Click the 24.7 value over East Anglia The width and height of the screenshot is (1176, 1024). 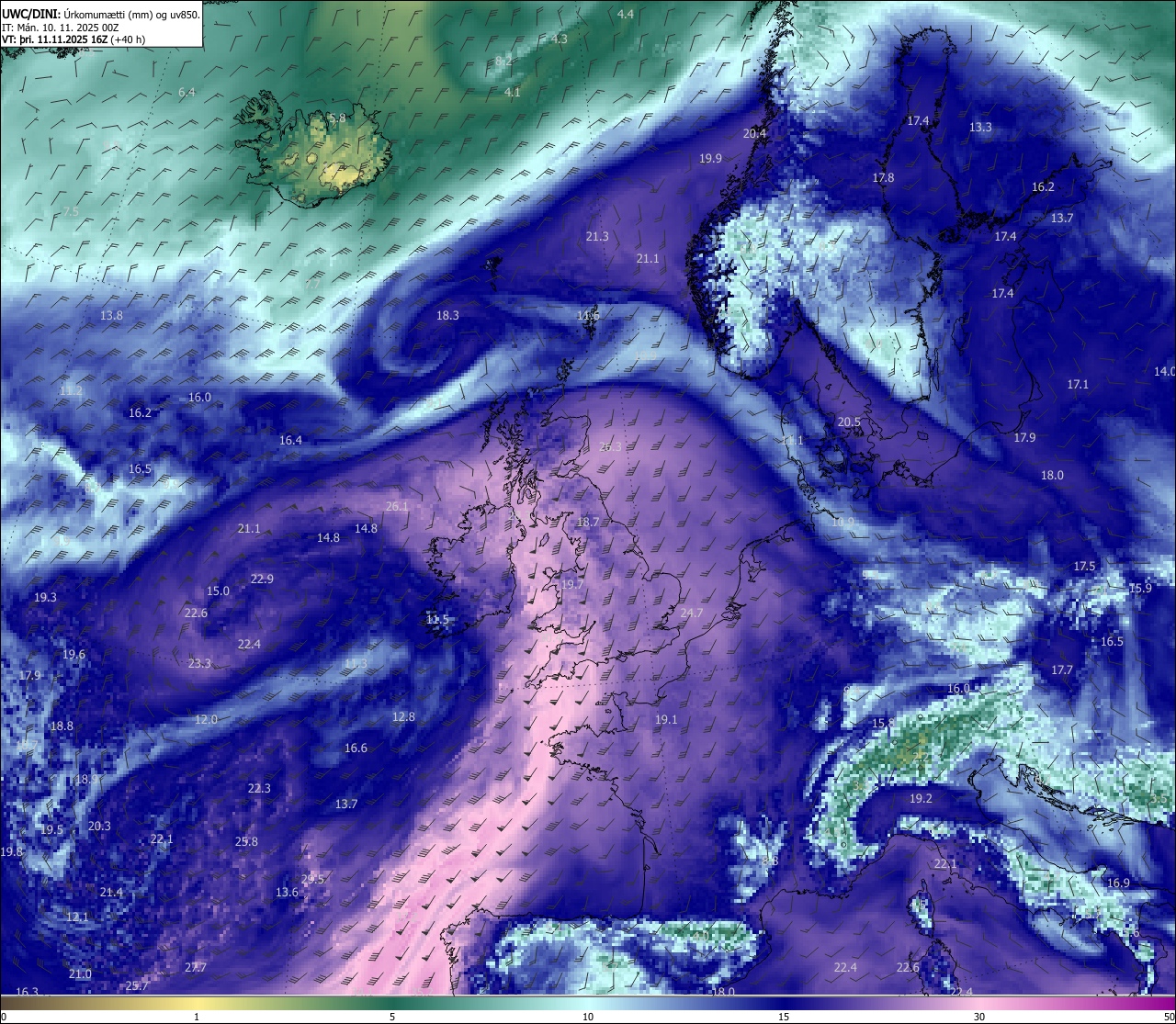691,613
